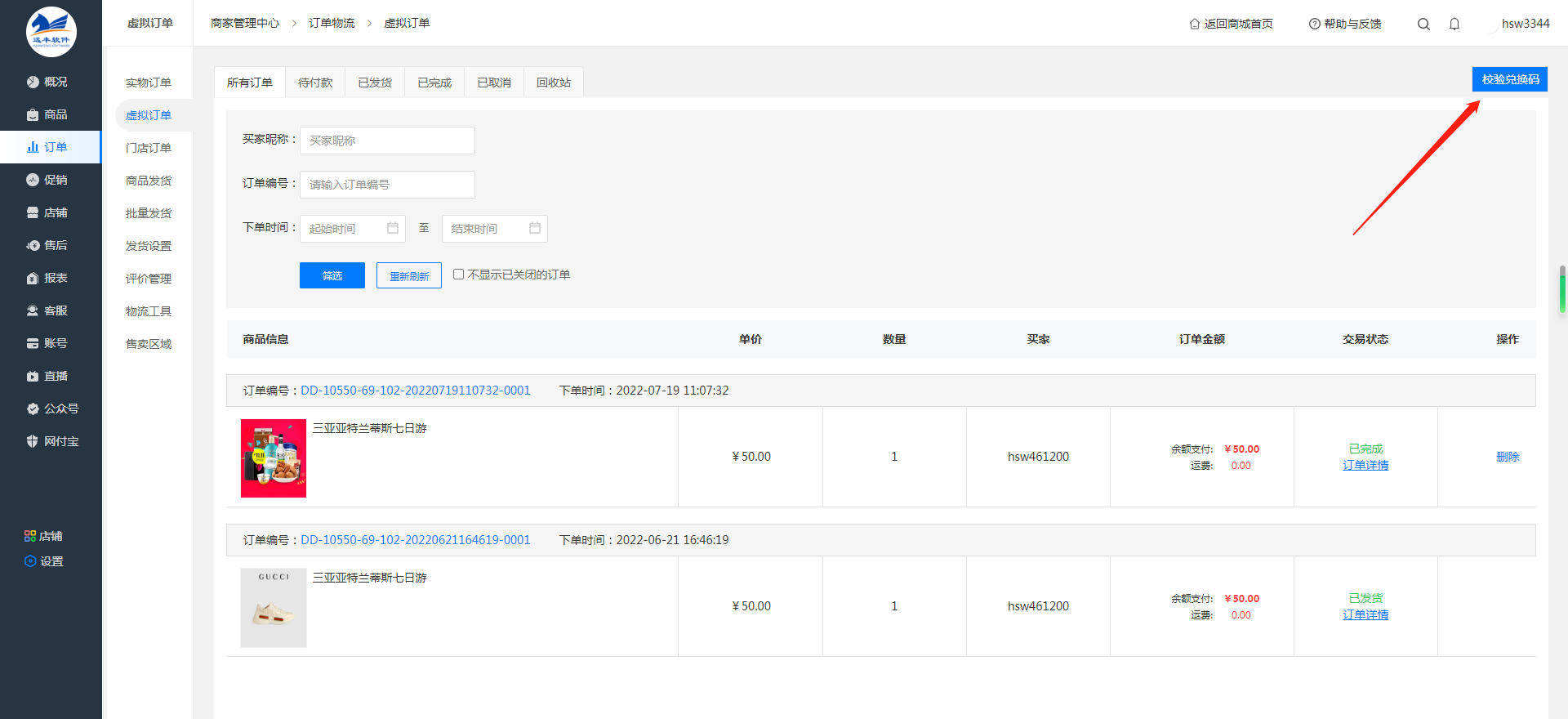Click the 订单编号 input field
The image size is (1568, 719).
pyautogui.click(x=387, y=185)
